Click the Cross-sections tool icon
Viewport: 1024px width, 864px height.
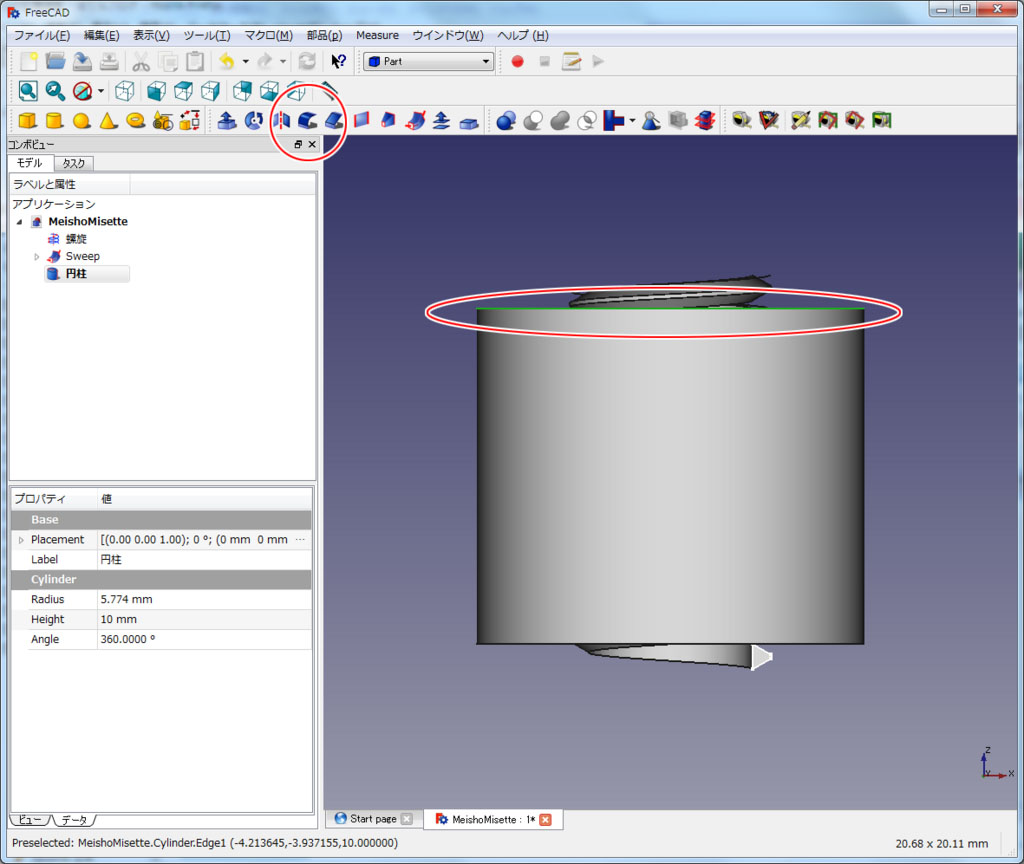click(705, 120)
